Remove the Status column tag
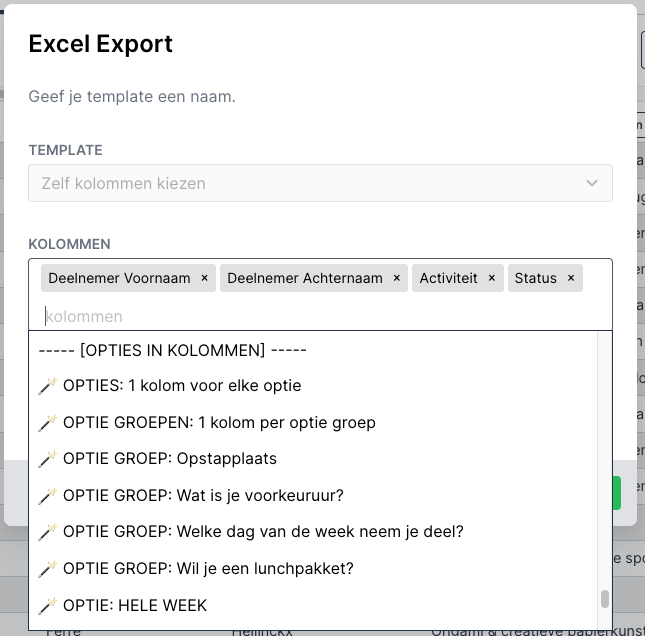Image resolution: width=645 pixels, height=636 pixels. 571,278
